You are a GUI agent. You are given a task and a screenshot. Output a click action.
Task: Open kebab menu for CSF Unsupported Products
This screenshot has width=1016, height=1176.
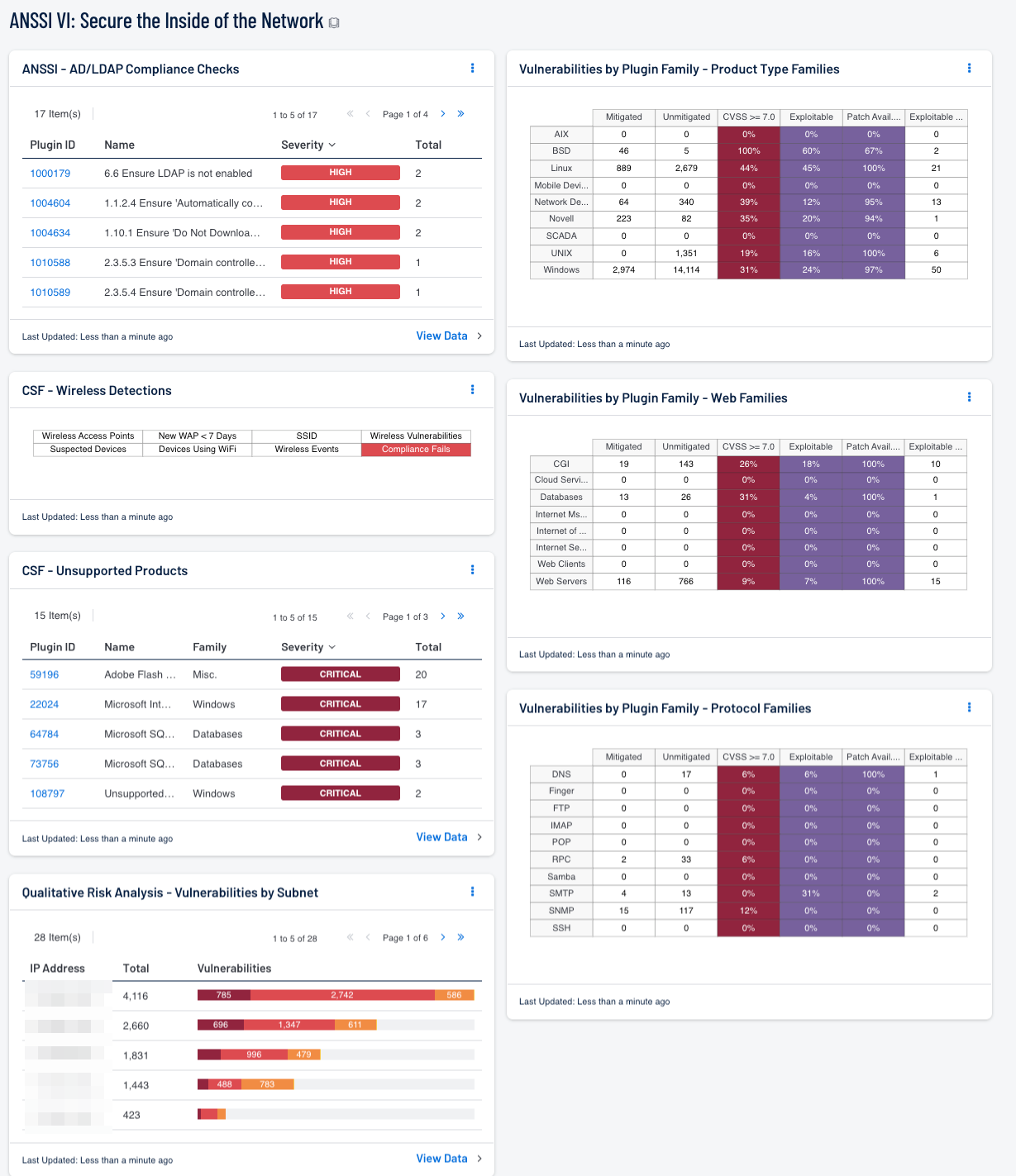coord(472,570)
